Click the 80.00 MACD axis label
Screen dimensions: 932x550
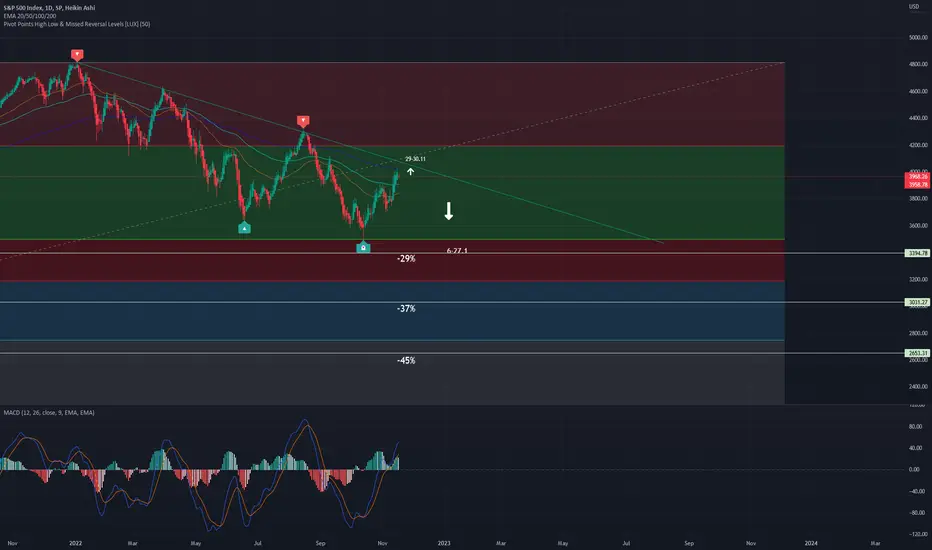[x=915, y=427]
